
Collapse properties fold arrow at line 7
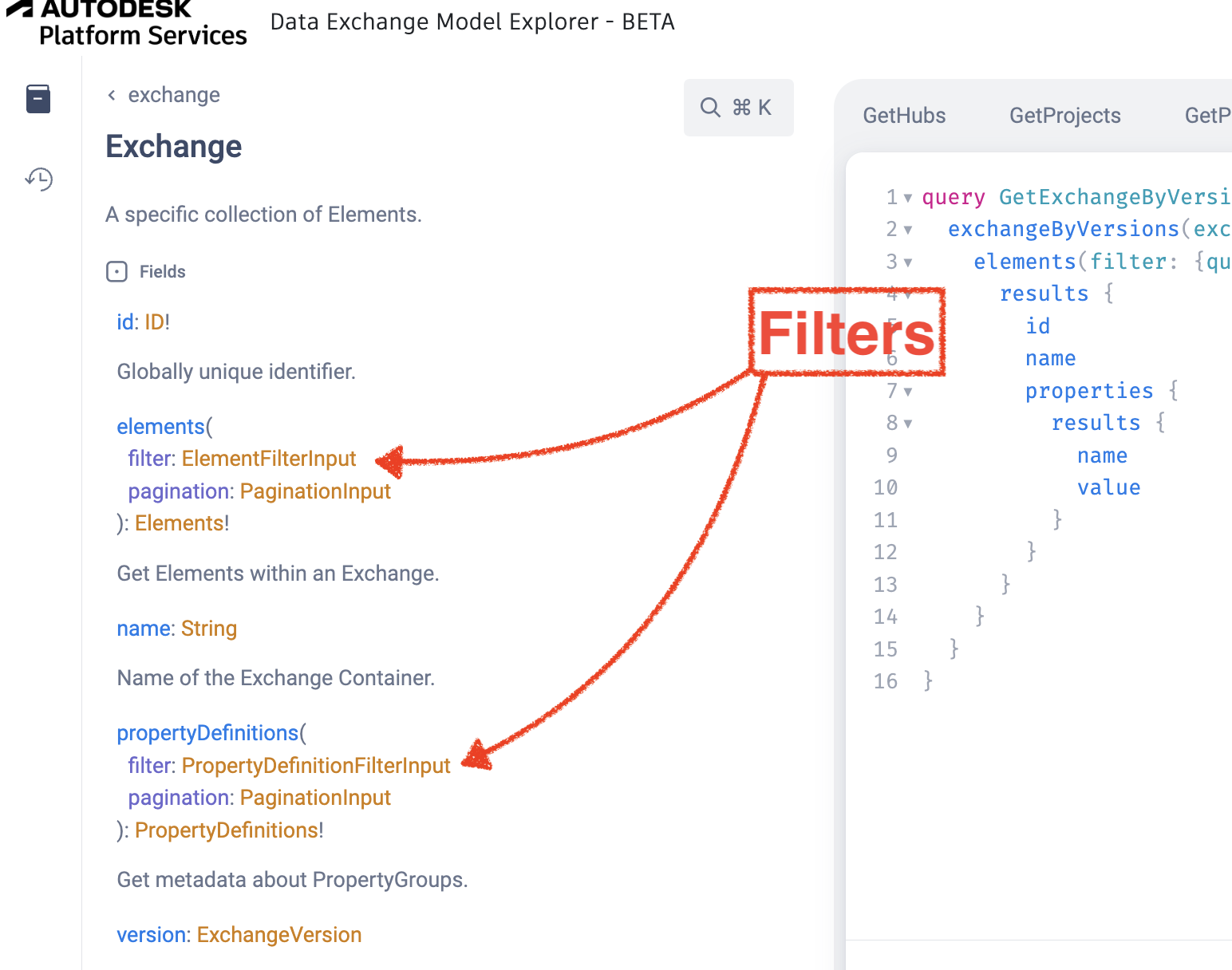[908, 392]
